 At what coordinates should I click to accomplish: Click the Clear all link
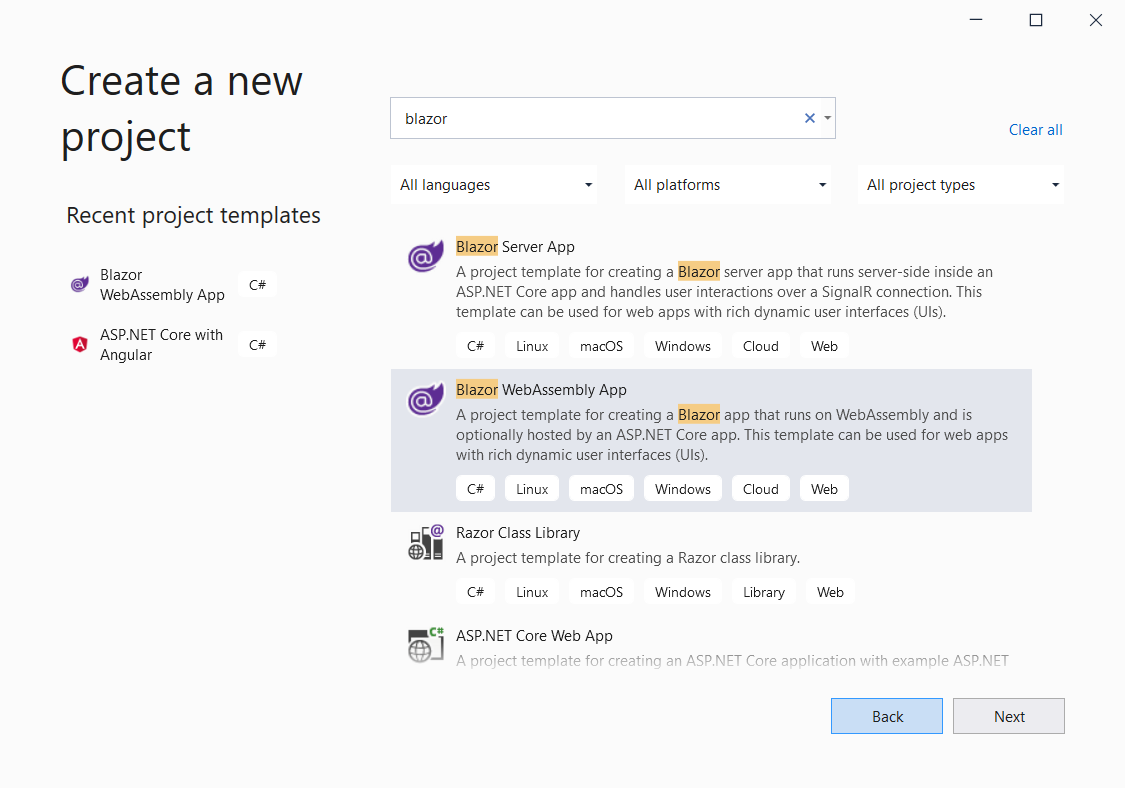pyautogui.click(x=1035, y=129)
